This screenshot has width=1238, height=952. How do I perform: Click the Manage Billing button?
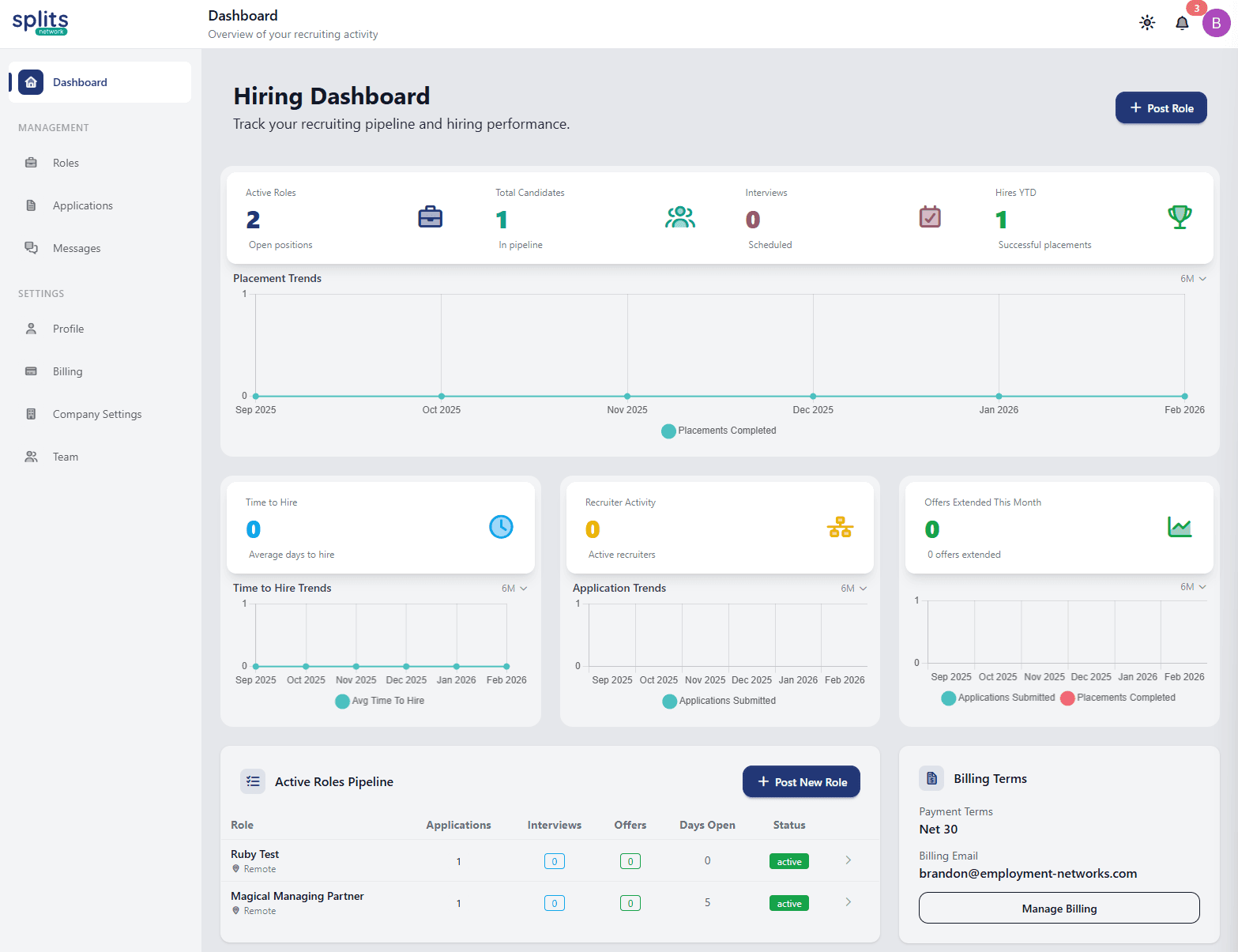pyautogui.click(x=1059, y=908)
